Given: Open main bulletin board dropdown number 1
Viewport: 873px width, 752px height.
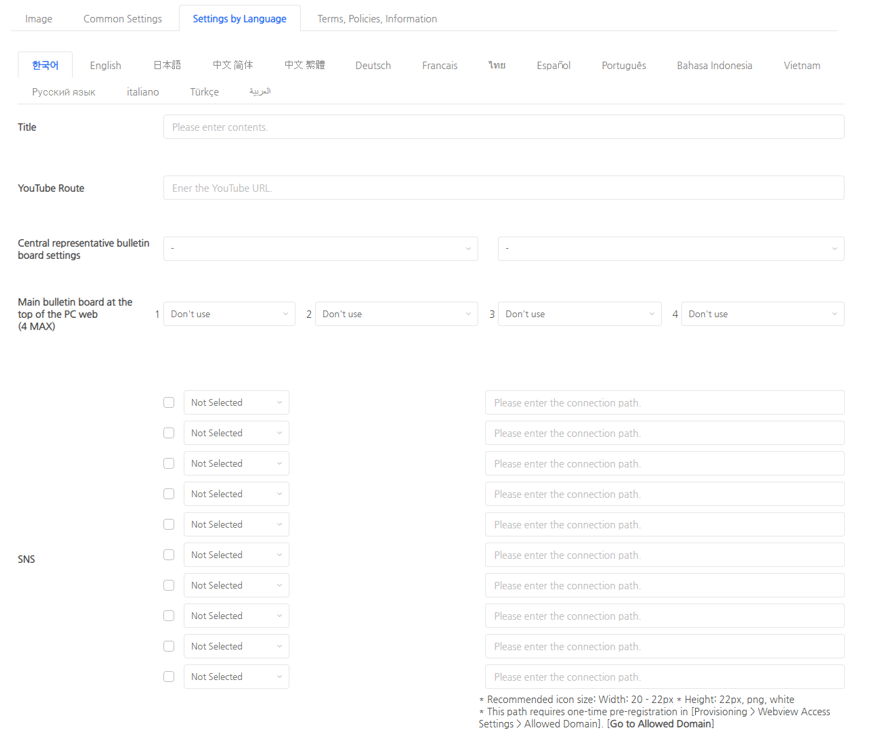Looking at the screenshot, I should (x=229, y=314).
